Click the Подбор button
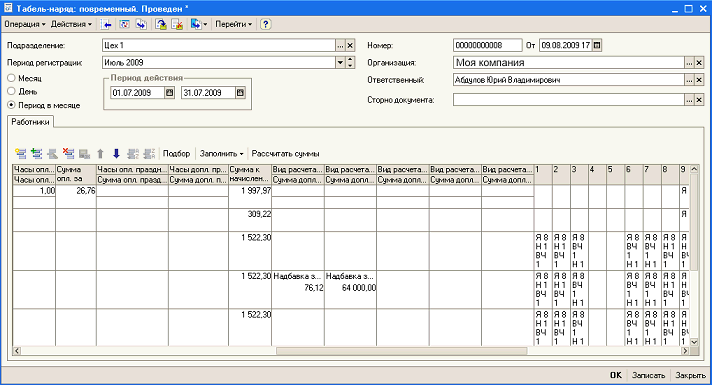 176,154
